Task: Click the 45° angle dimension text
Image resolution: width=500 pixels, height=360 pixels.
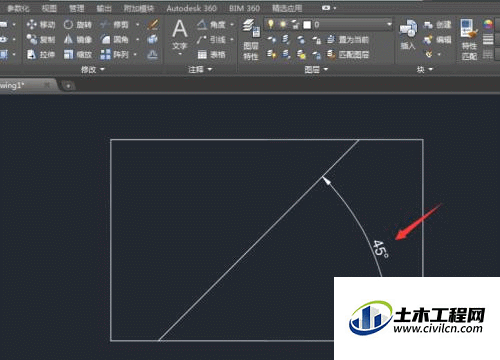Action: [380, 249]
